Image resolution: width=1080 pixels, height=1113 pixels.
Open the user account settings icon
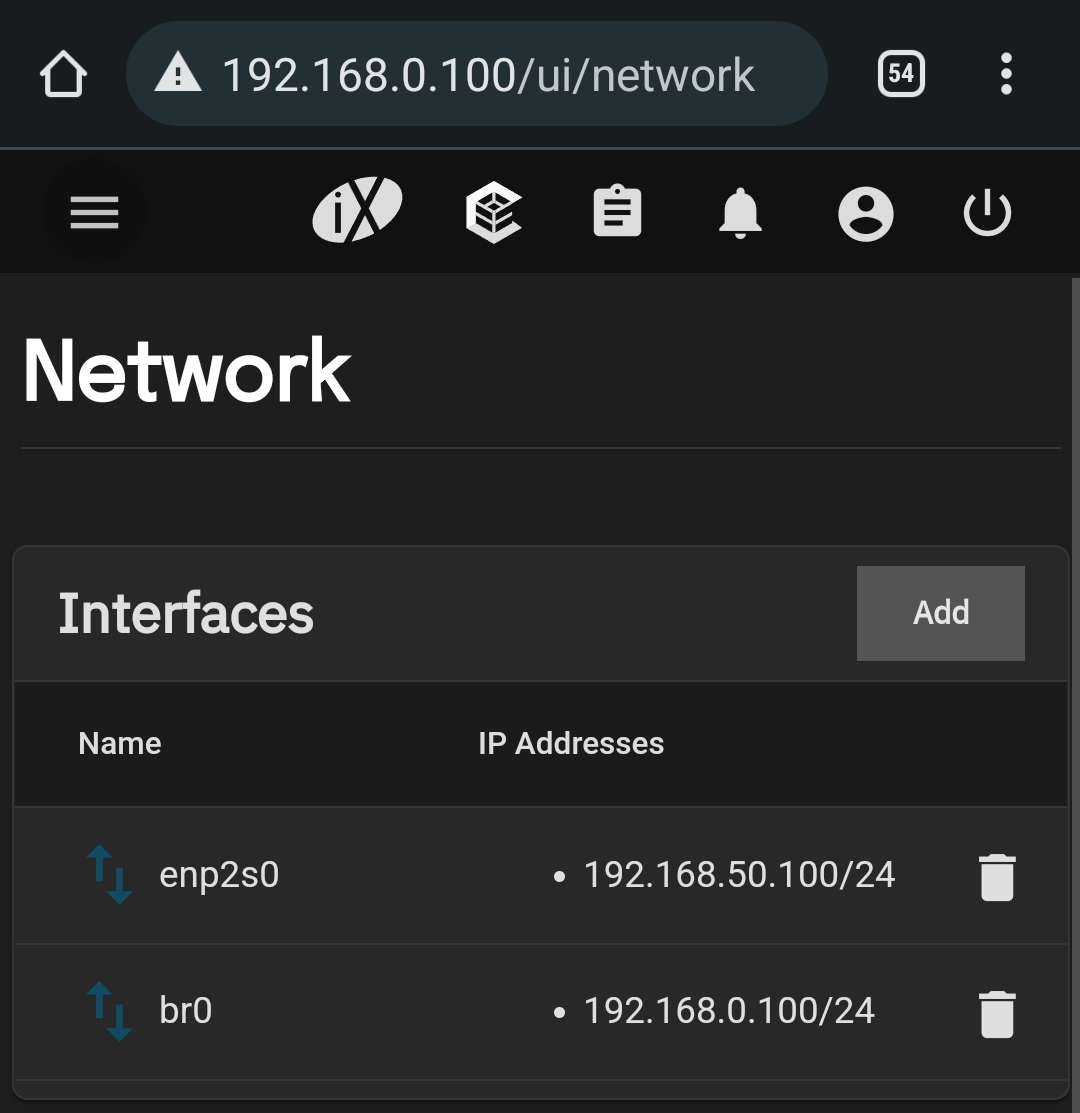point(866,214)
